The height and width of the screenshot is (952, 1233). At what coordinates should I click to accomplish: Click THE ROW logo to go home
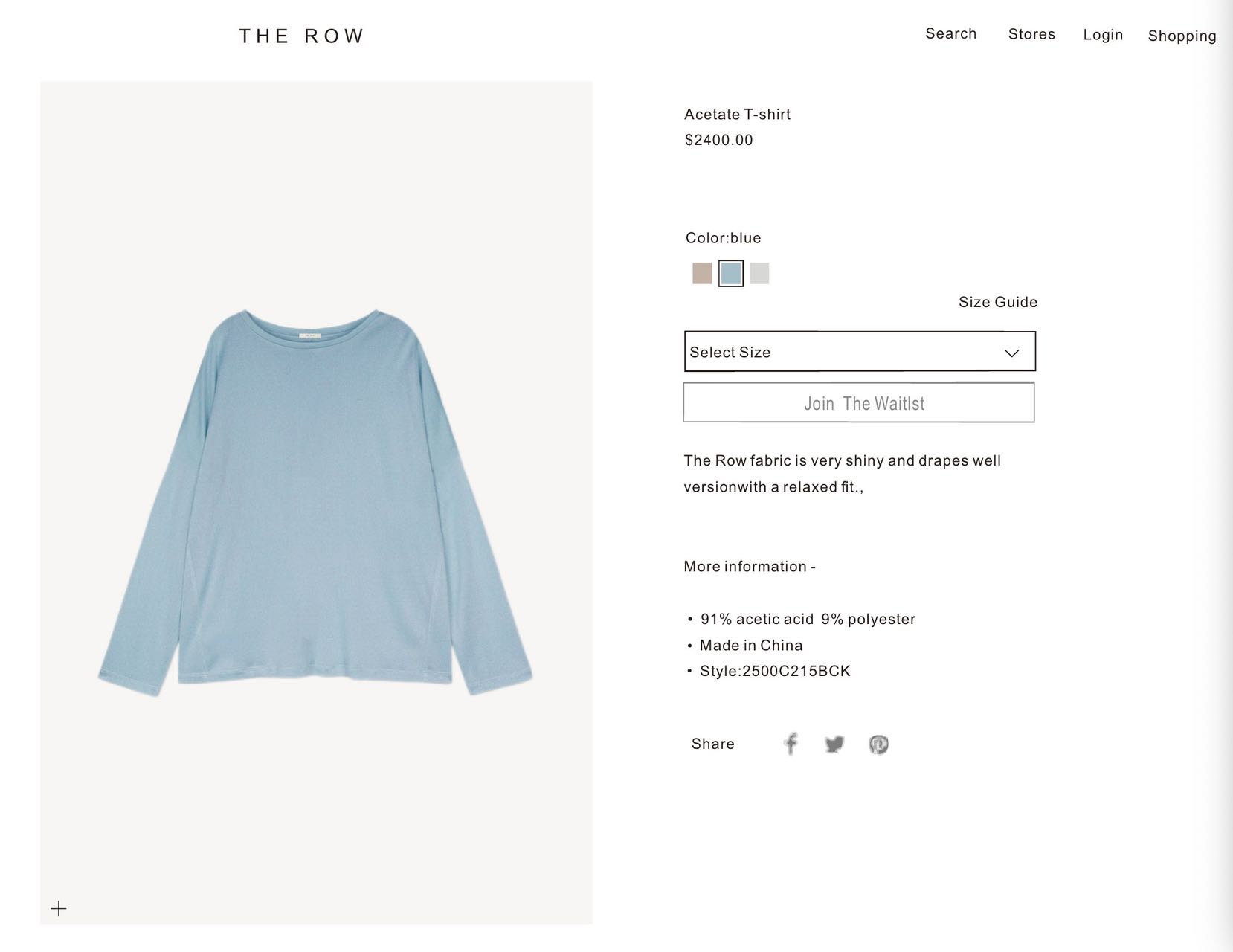301,36
